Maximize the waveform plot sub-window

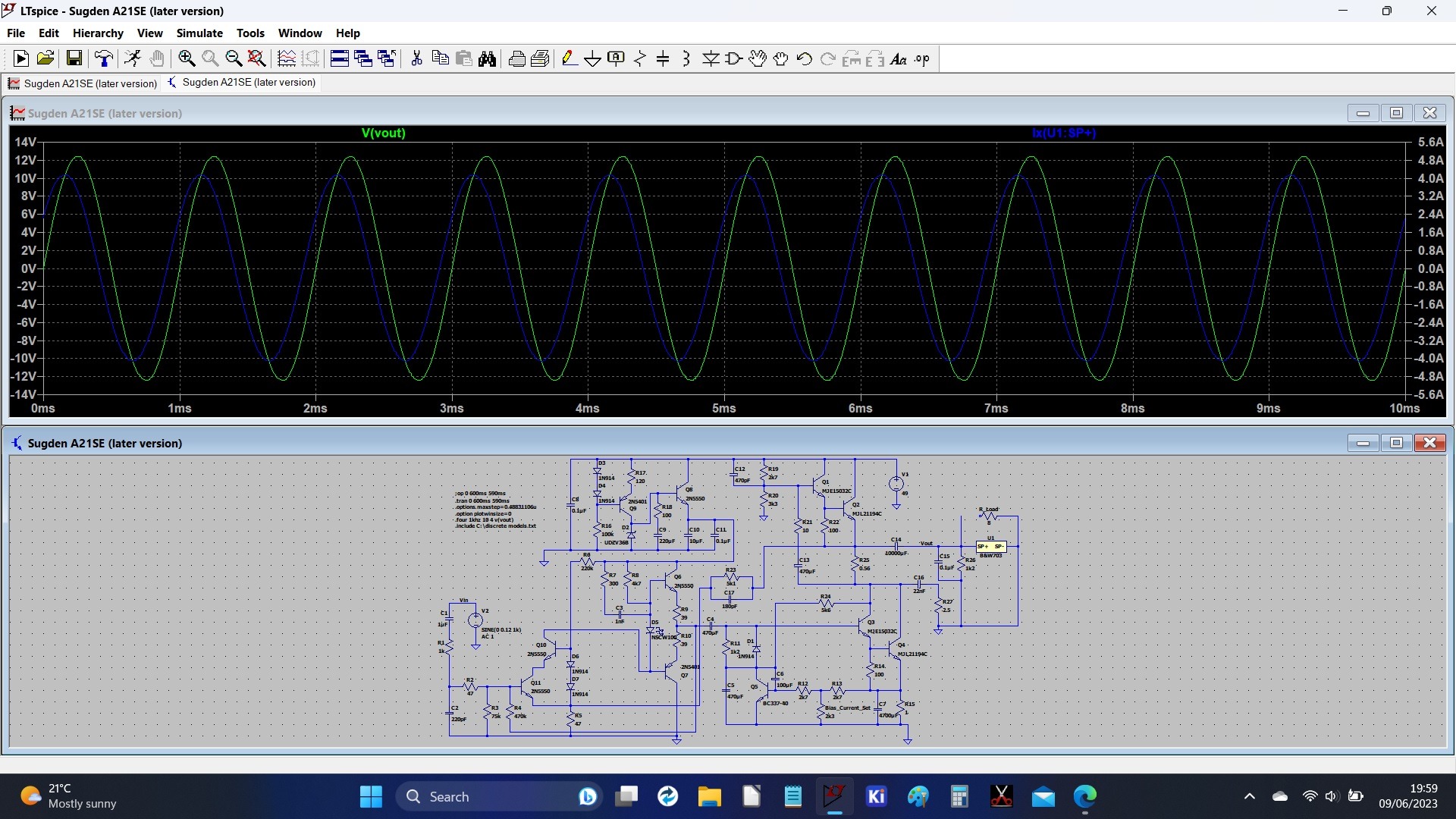1396,113
